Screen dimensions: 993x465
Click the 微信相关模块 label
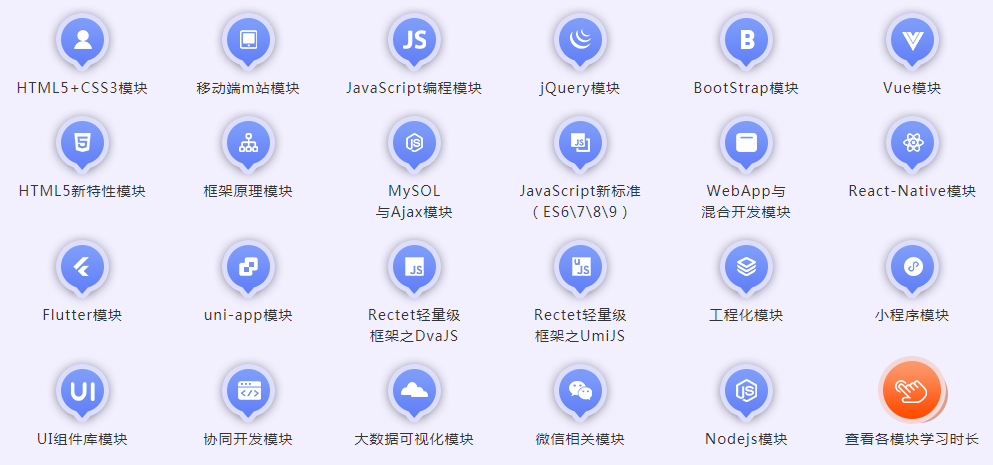point(580,439)
